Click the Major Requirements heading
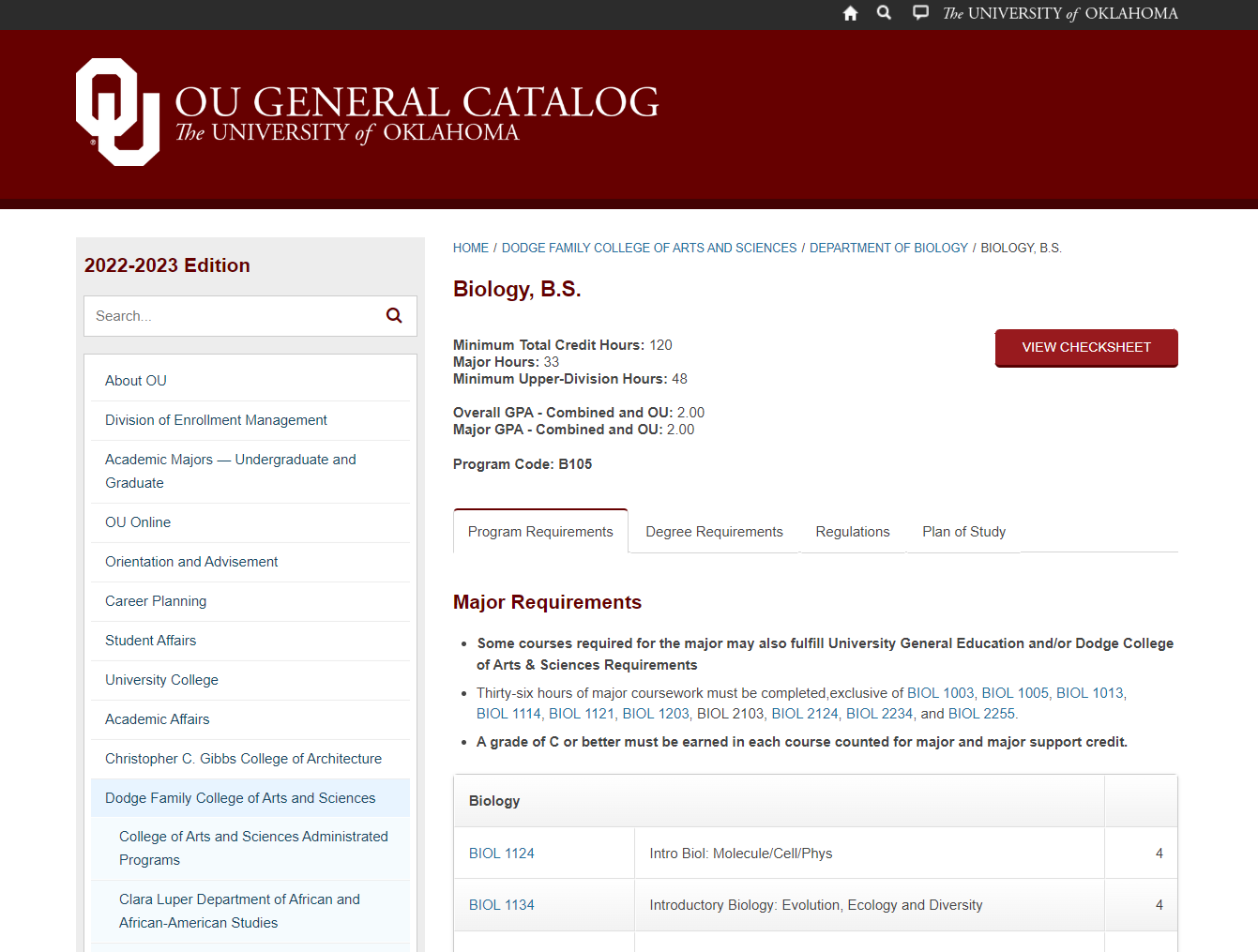The width and height of the screenshot is (1258, 952). tap(547, 602)
